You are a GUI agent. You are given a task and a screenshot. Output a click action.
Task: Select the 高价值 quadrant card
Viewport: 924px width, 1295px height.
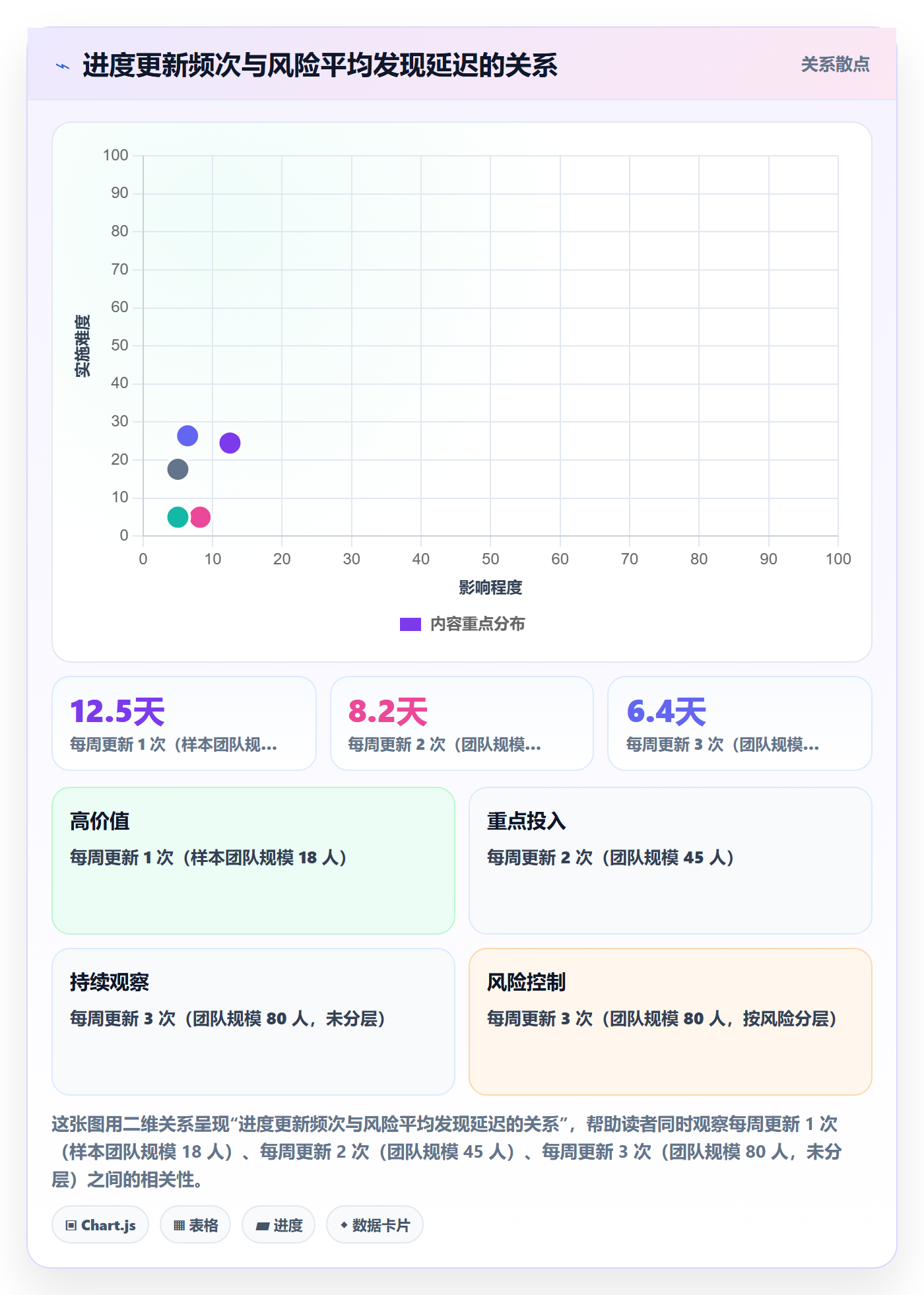253,861
